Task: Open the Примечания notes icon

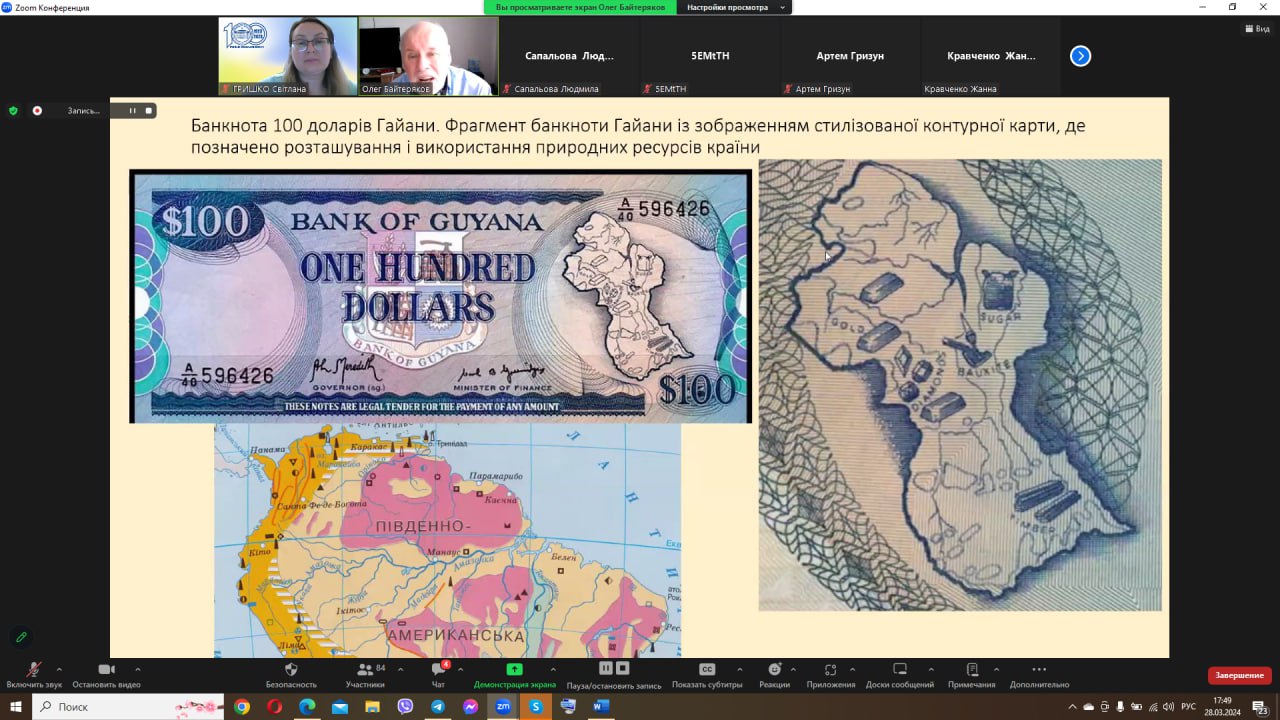Action: click(x=971, y=670)
